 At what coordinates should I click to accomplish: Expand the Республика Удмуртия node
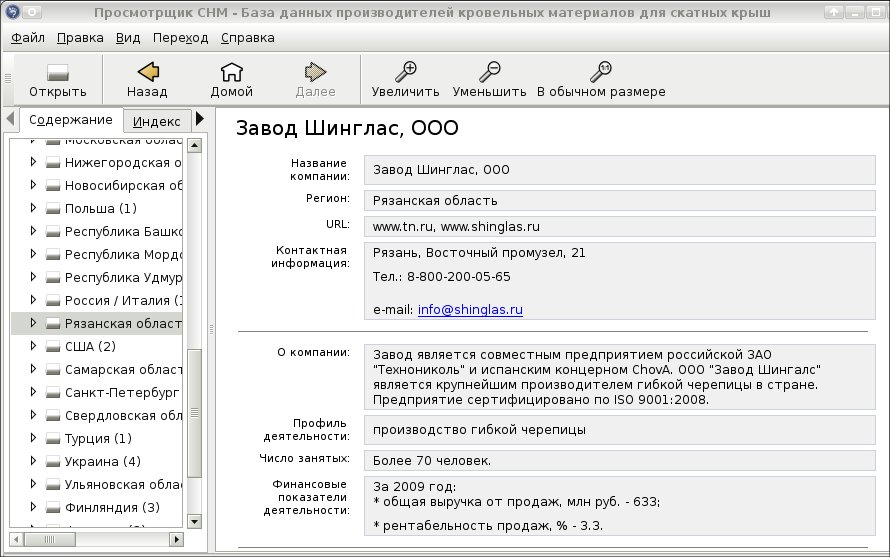33,277
